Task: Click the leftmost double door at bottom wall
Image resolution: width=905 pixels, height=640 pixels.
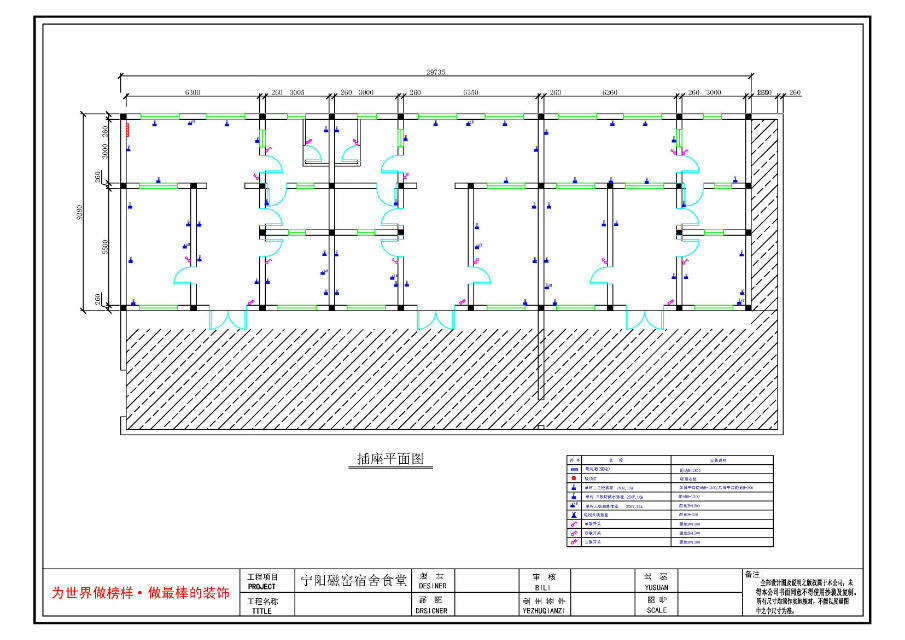Action: [x=227, y=319]
